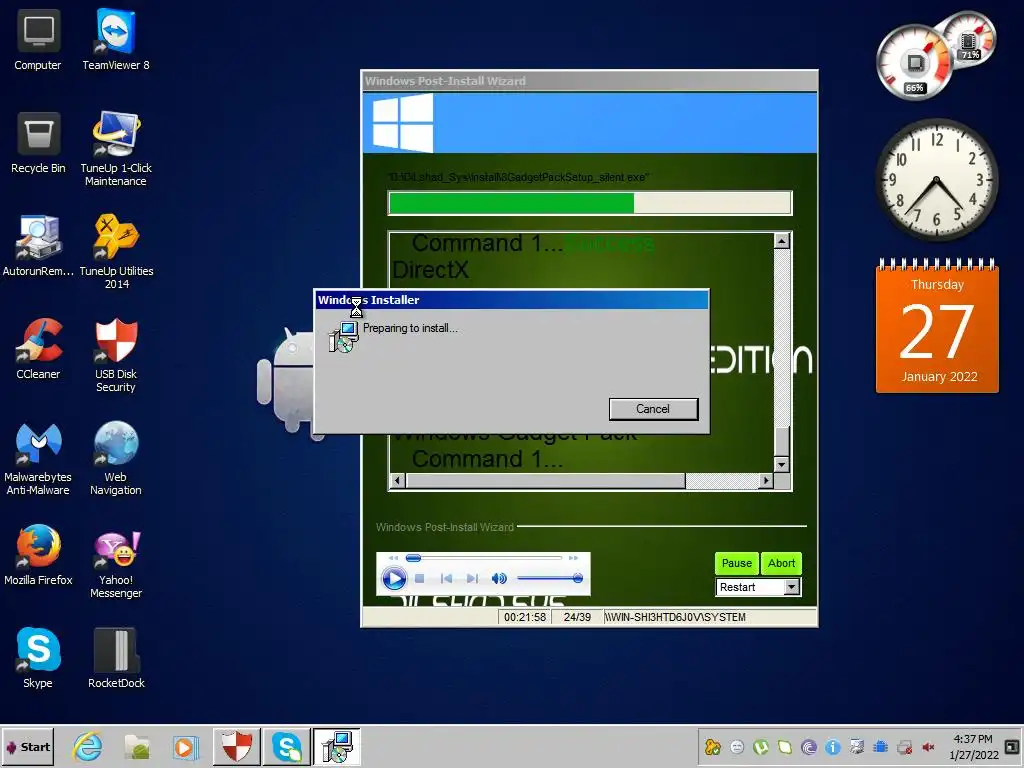Image resolution: width=1024 pixels, height=768 pixels.
Task: Select the CCleaner desktop shortcut
Action: pyautogui.click(x=38, y=349)
